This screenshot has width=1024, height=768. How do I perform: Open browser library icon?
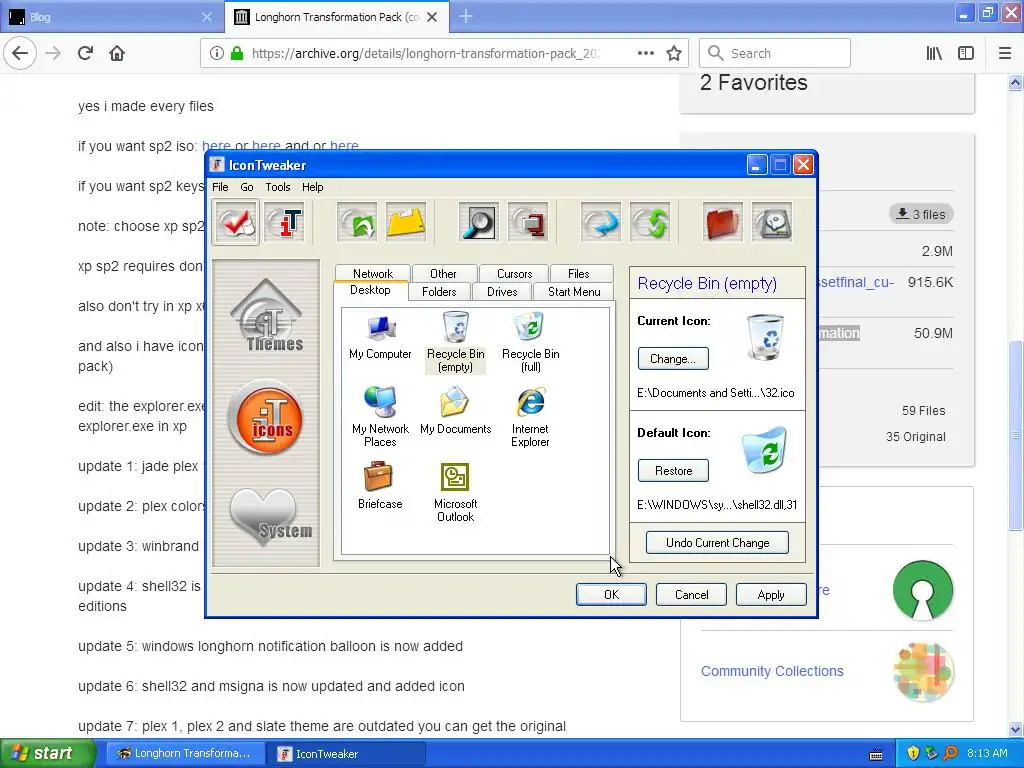click(934, 53)
